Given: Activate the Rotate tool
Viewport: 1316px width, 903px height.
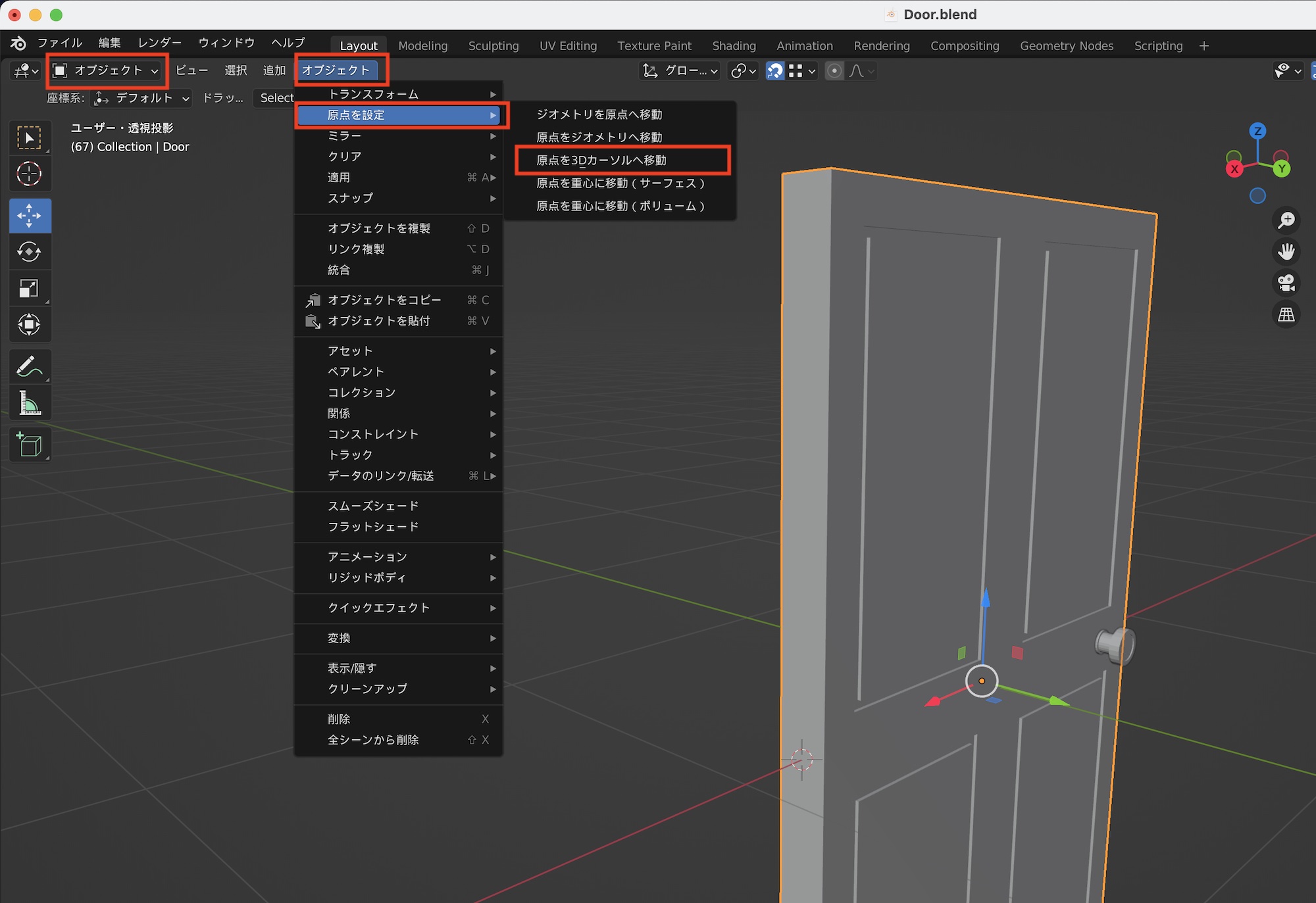Looking at the screenshot, I should (x=29, y=252).
